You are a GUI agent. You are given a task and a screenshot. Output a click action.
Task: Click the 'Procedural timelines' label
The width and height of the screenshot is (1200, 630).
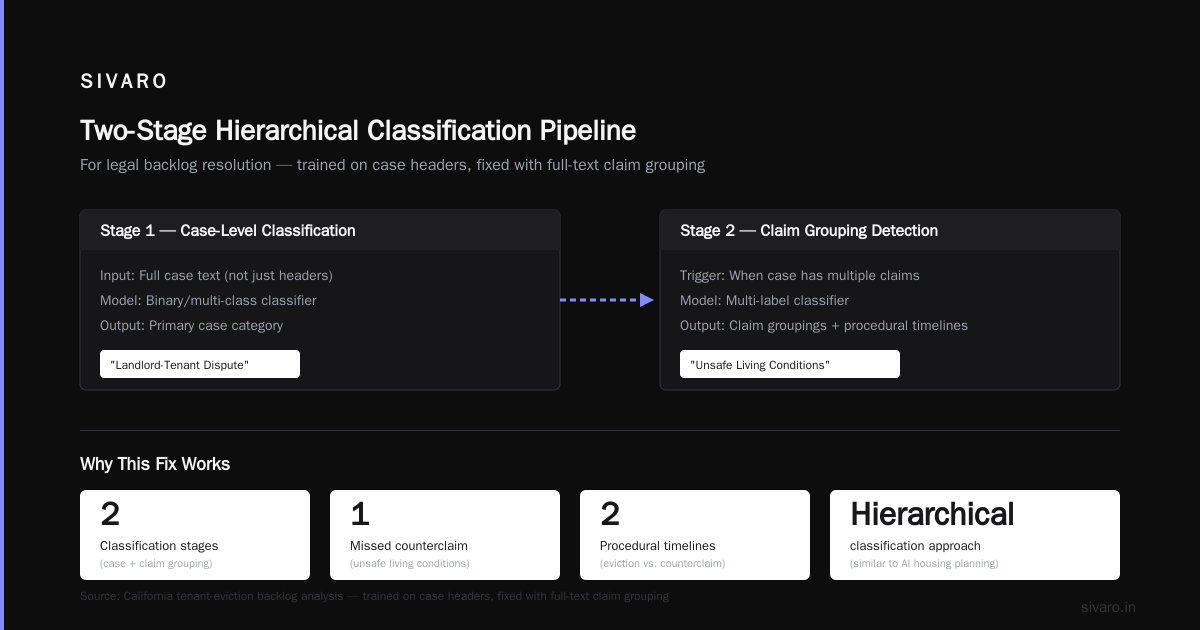658,546
